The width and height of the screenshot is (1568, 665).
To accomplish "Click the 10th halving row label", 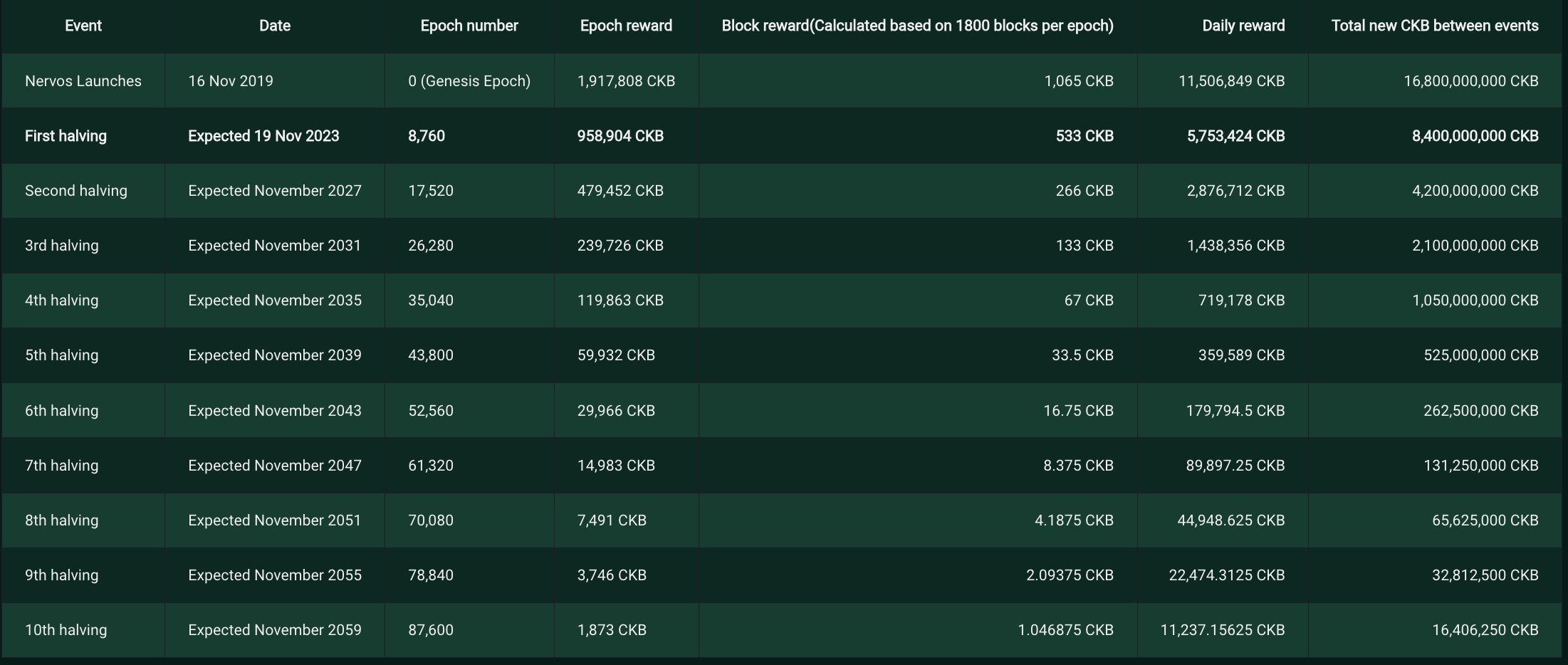I will point(66,630).
